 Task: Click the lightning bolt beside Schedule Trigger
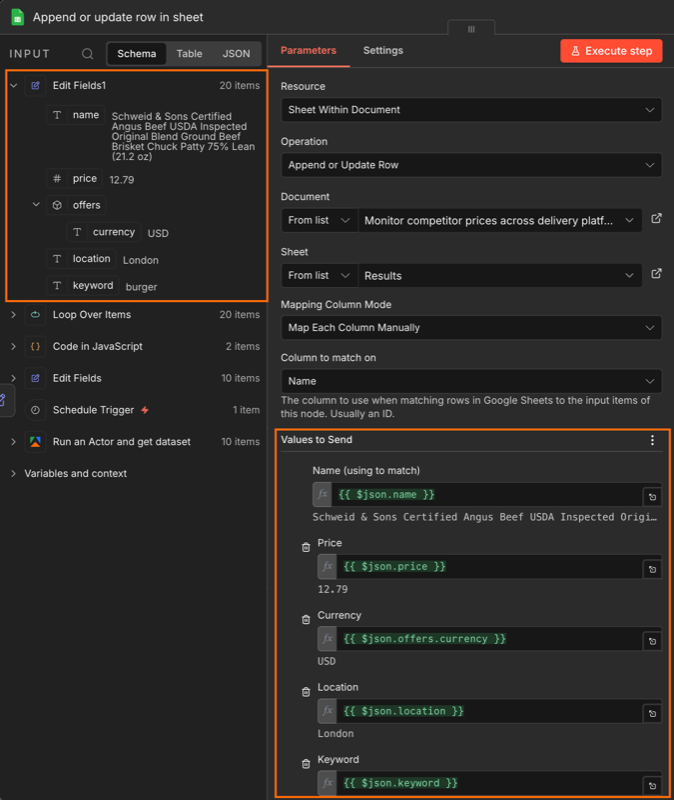[x=145, y=410]
